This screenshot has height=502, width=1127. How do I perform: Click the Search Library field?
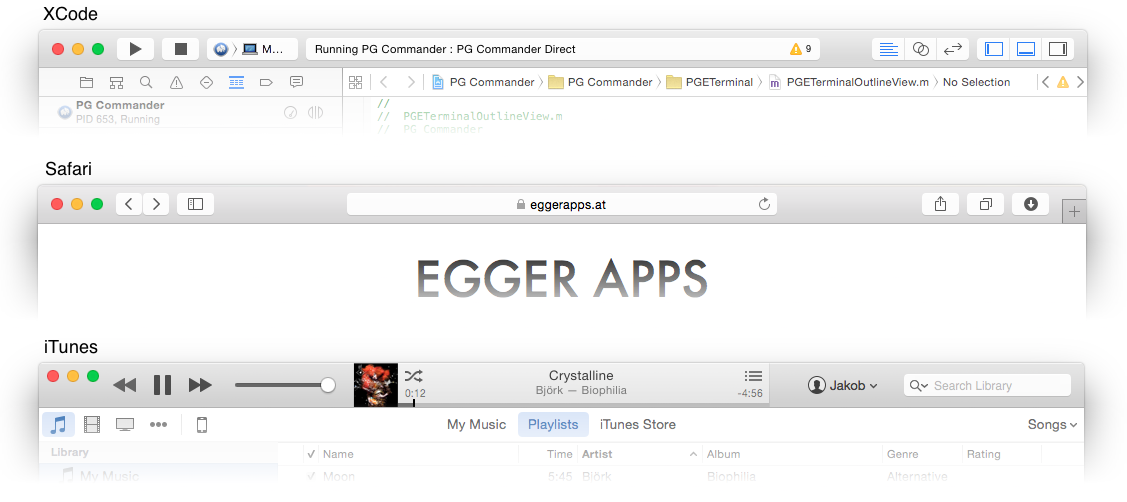(987, 385)
